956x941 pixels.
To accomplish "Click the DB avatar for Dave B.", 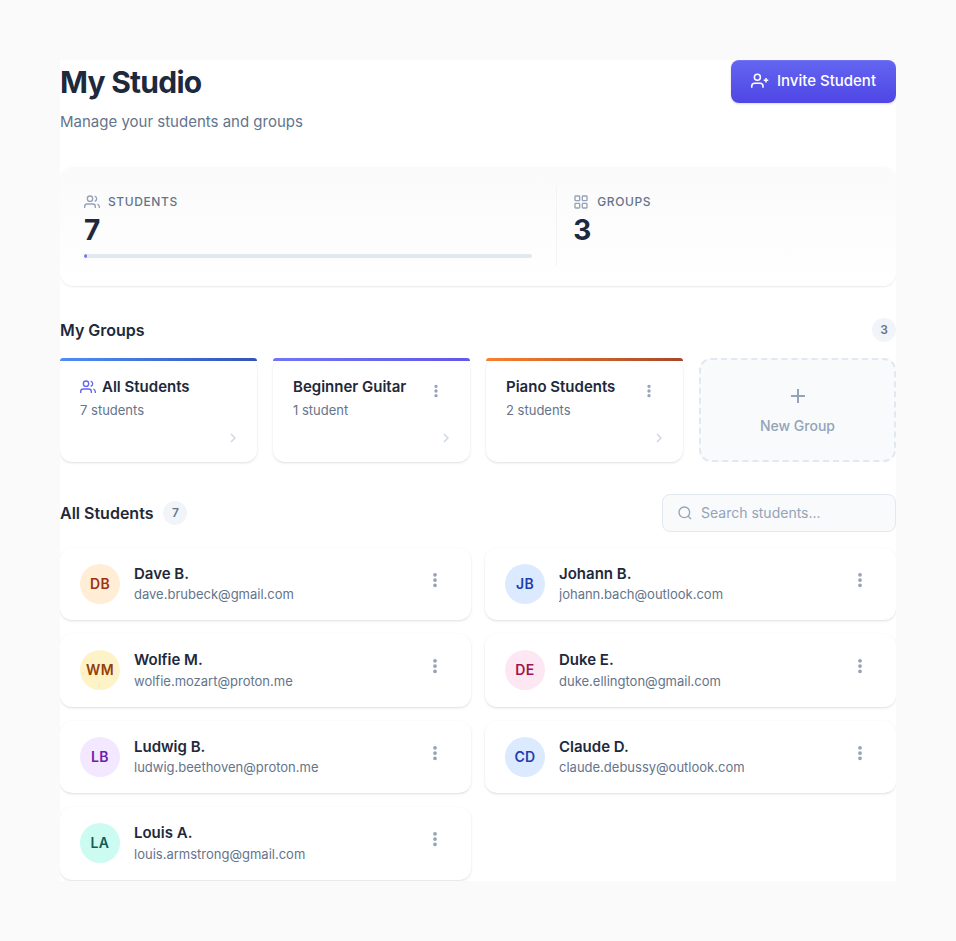I will point(100,584).
